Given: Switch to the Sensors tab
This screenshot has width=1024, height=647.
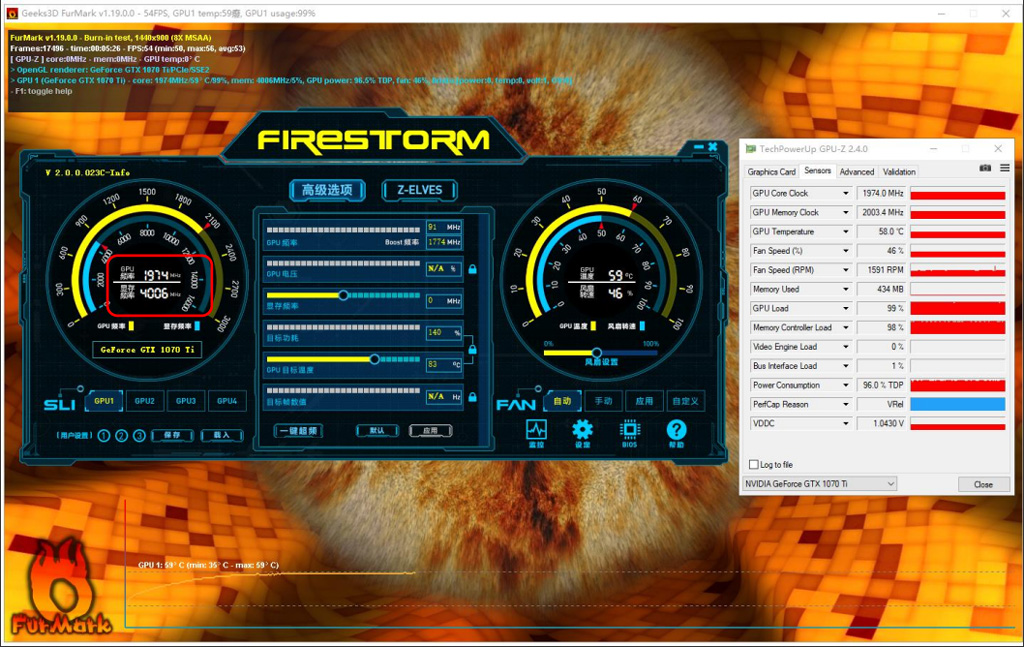Looking at the screenshot, I should 818,170.
